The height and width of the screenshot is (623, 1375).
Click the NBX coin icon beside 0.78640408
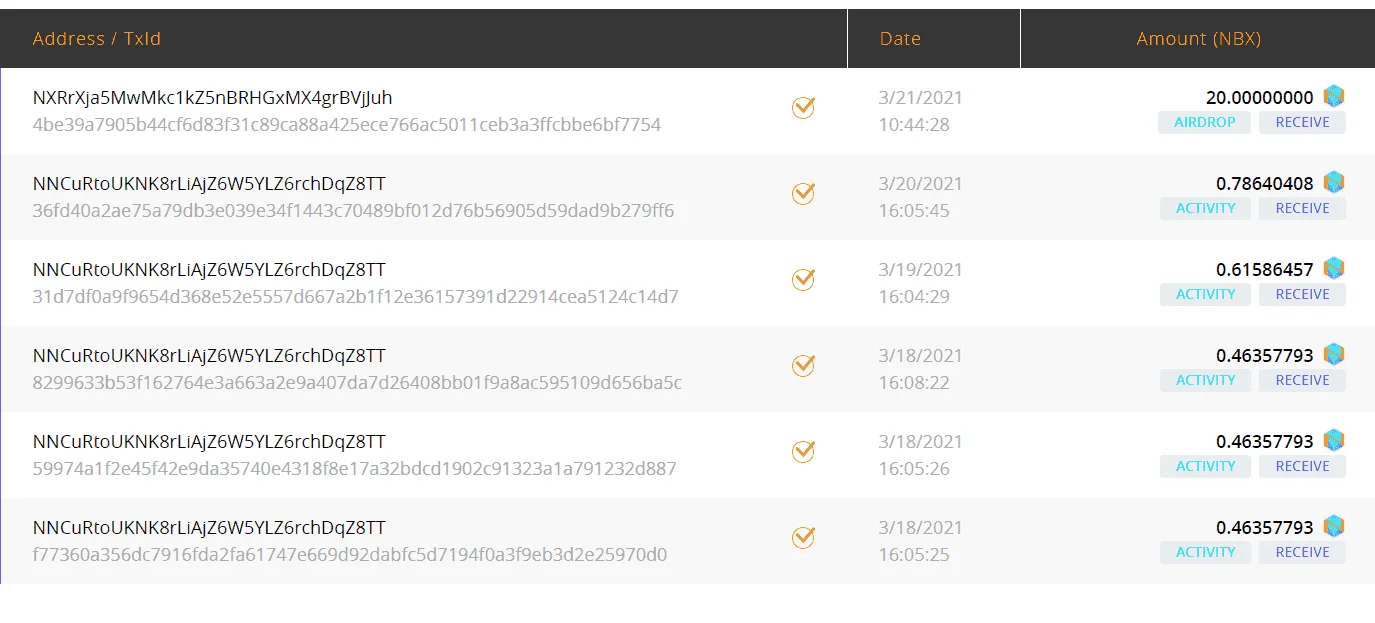click(x=1334, y=183)
